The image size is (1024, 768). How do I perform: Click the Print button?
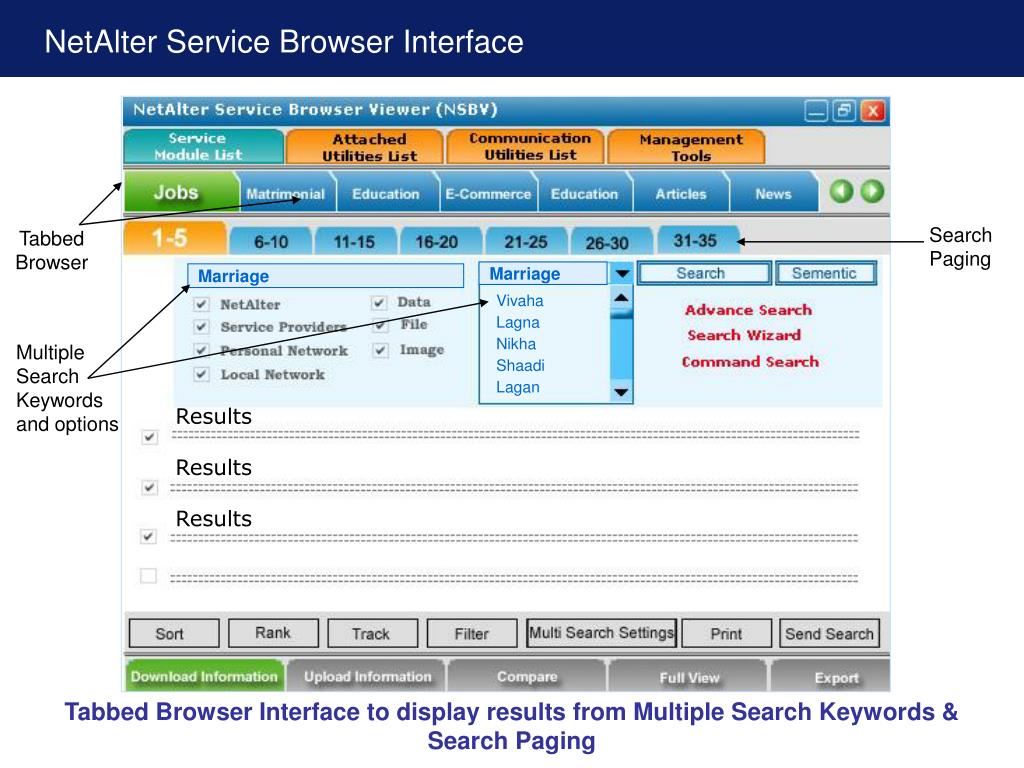coord(727,633)
